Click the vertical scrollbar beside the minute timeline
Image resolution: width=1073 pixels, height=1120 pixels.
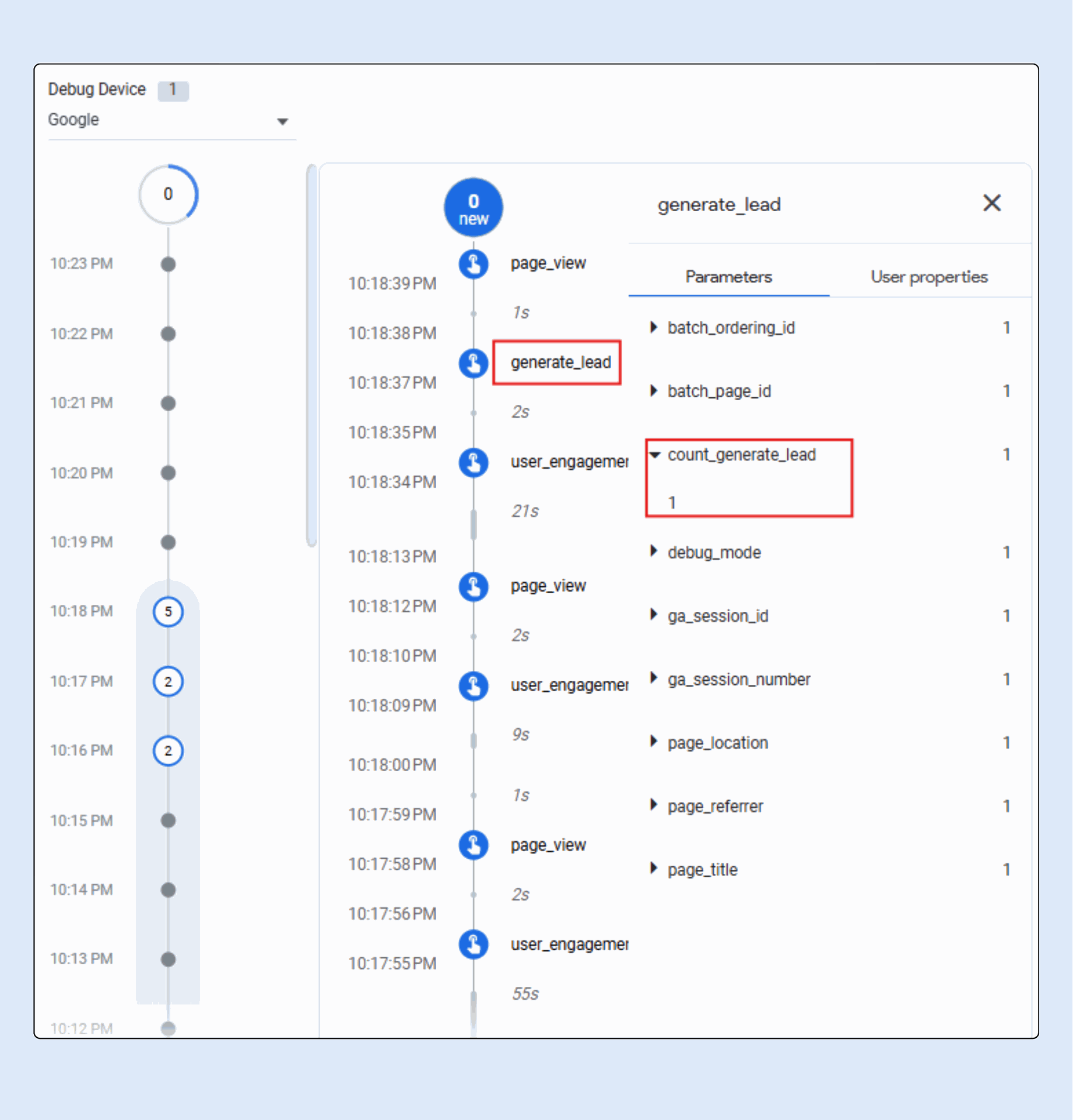(x=311, y=356)
